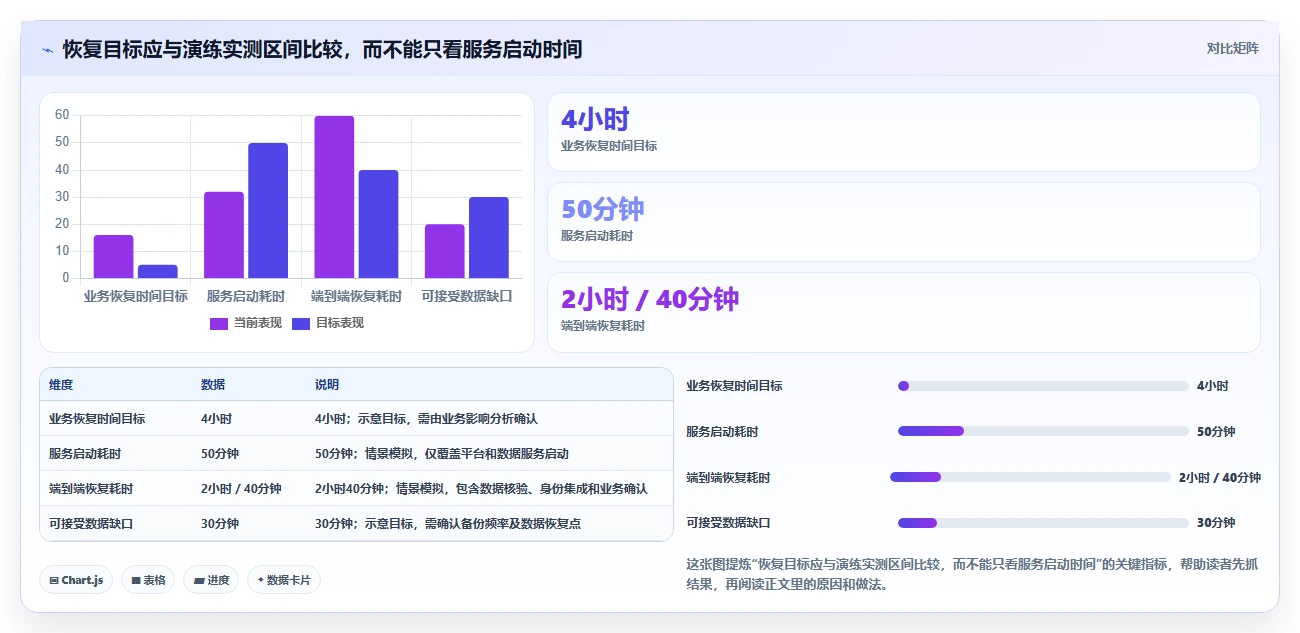Select the Chart.js chip
Viewport: 1300px width, 633px height.
click(76, 580)
